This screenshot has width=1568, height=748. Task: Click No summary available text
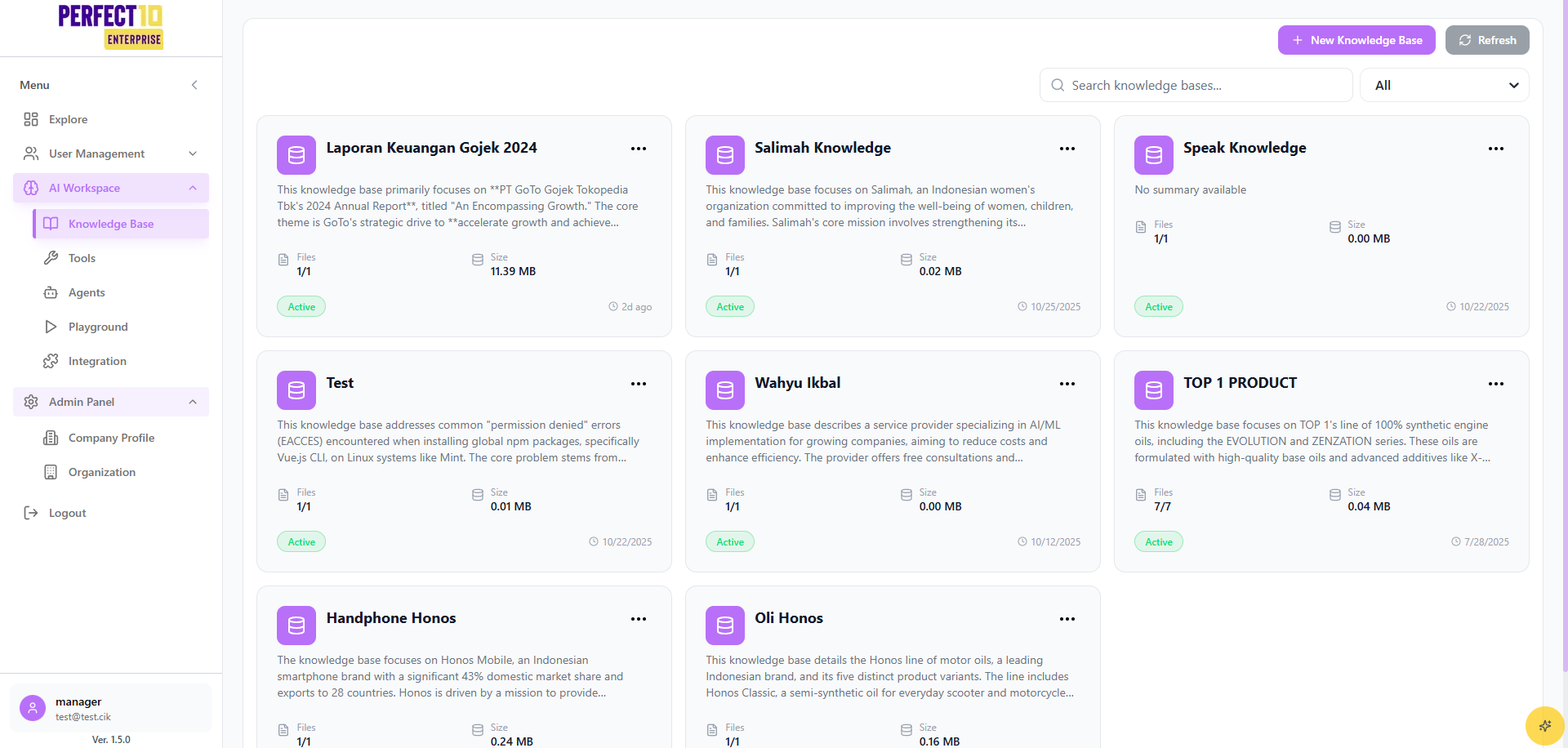tap(1190, 189)
